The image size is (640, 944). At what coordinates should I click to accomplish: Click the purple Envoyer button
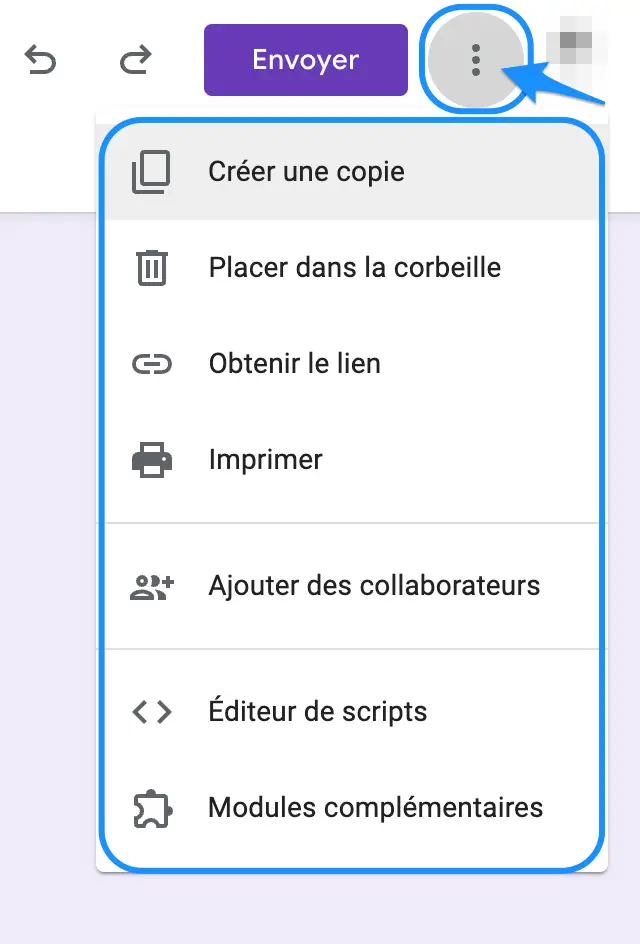(x=306, y=60)
